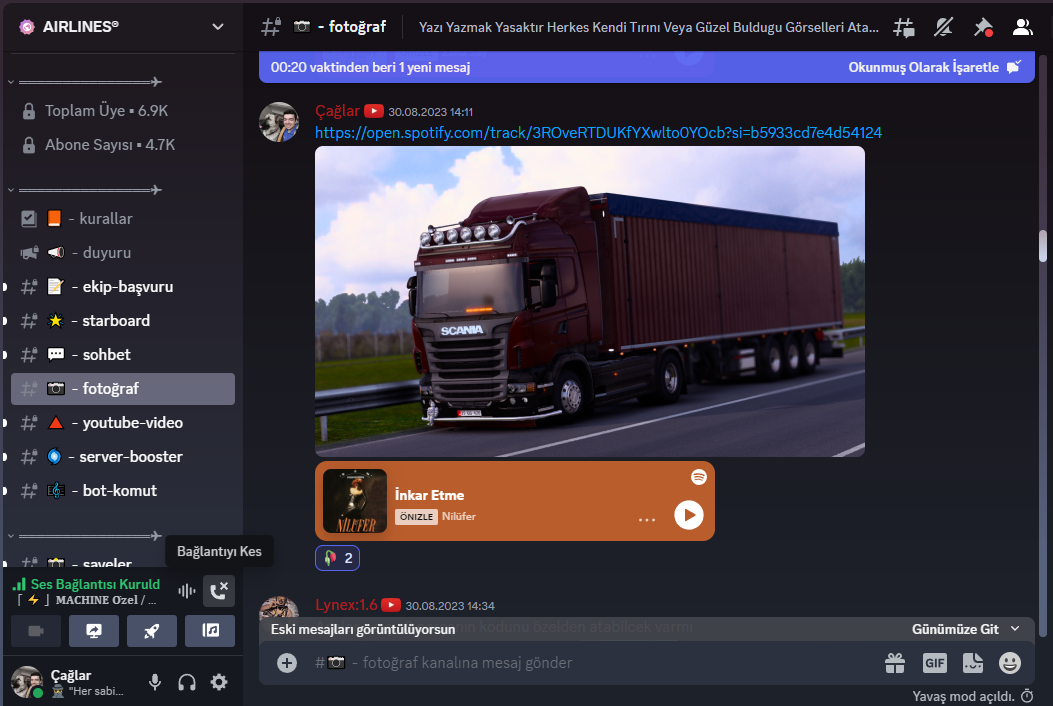Screen dimensions: 1053x706
Task: Open the Threads icon in channel header
Action: 904,28
